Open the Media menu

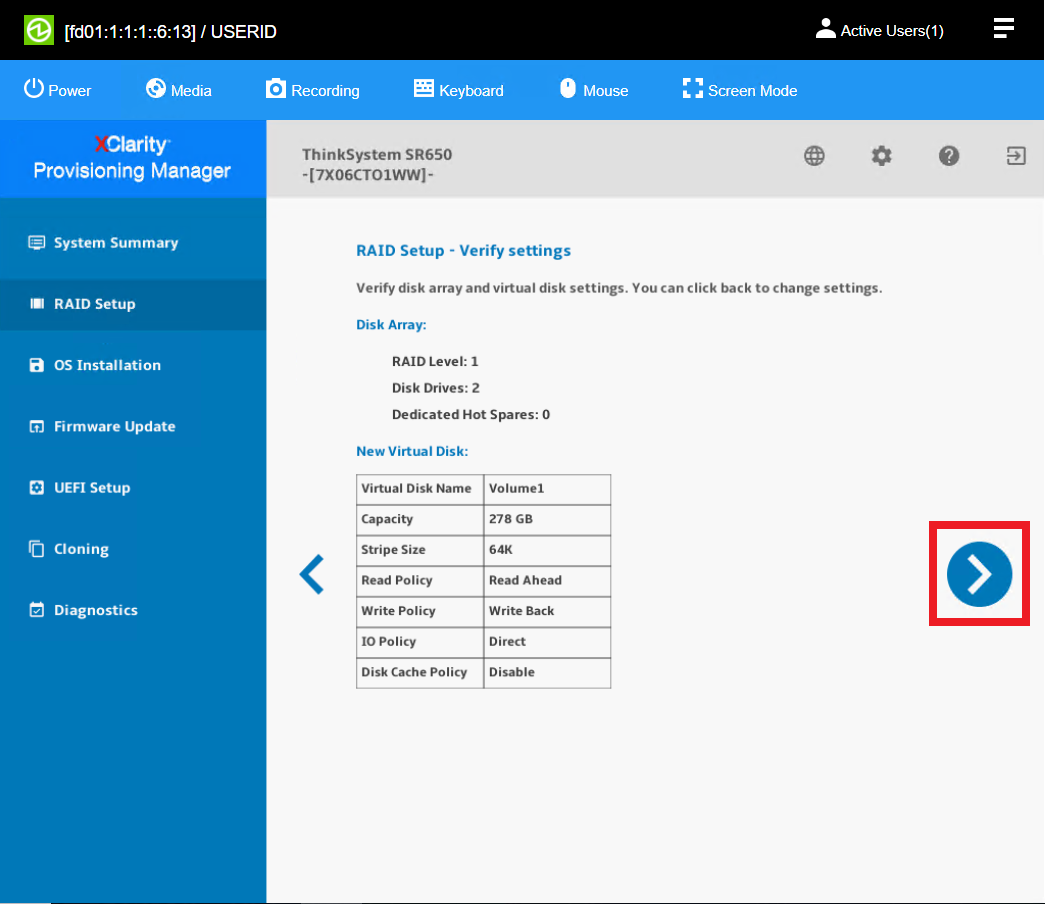coord(179,90)
